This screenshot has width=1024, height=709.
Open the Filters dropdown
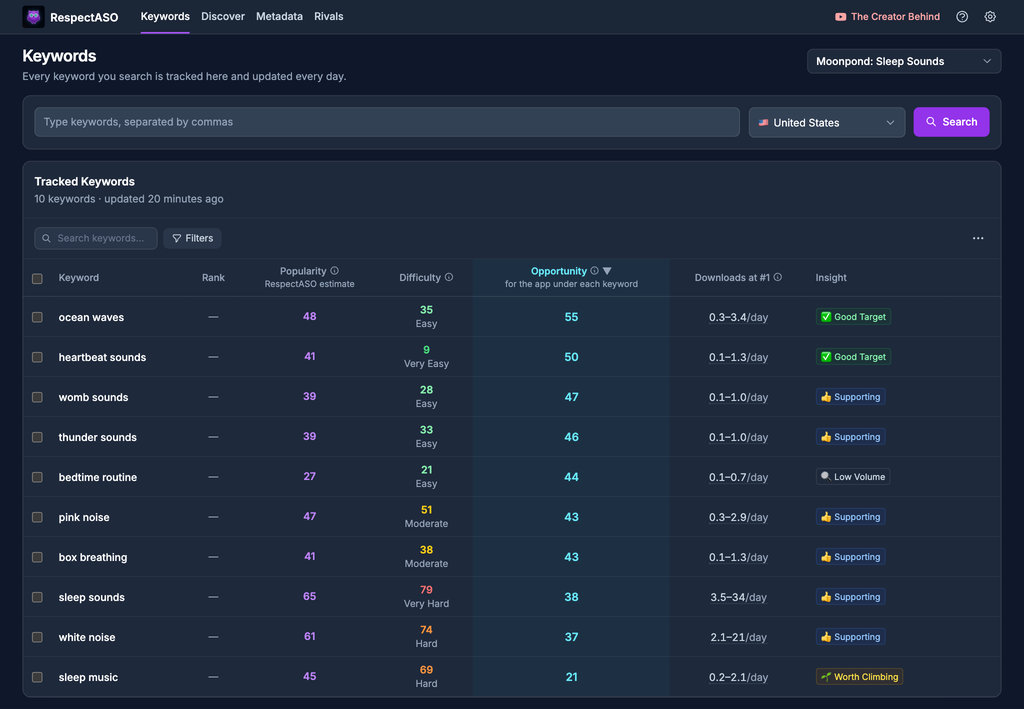click(193, 238)
